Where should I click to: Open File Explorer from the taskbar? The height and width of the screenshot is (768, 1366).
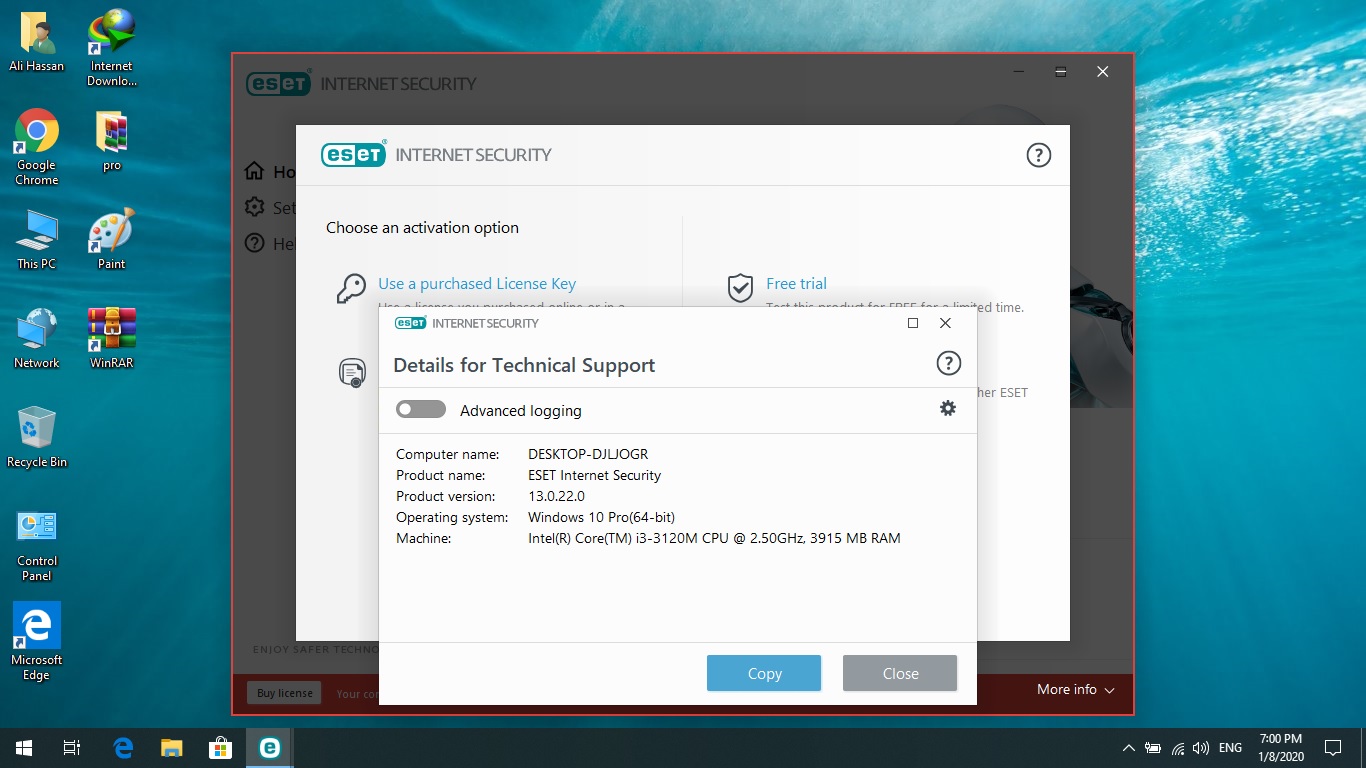172,748
